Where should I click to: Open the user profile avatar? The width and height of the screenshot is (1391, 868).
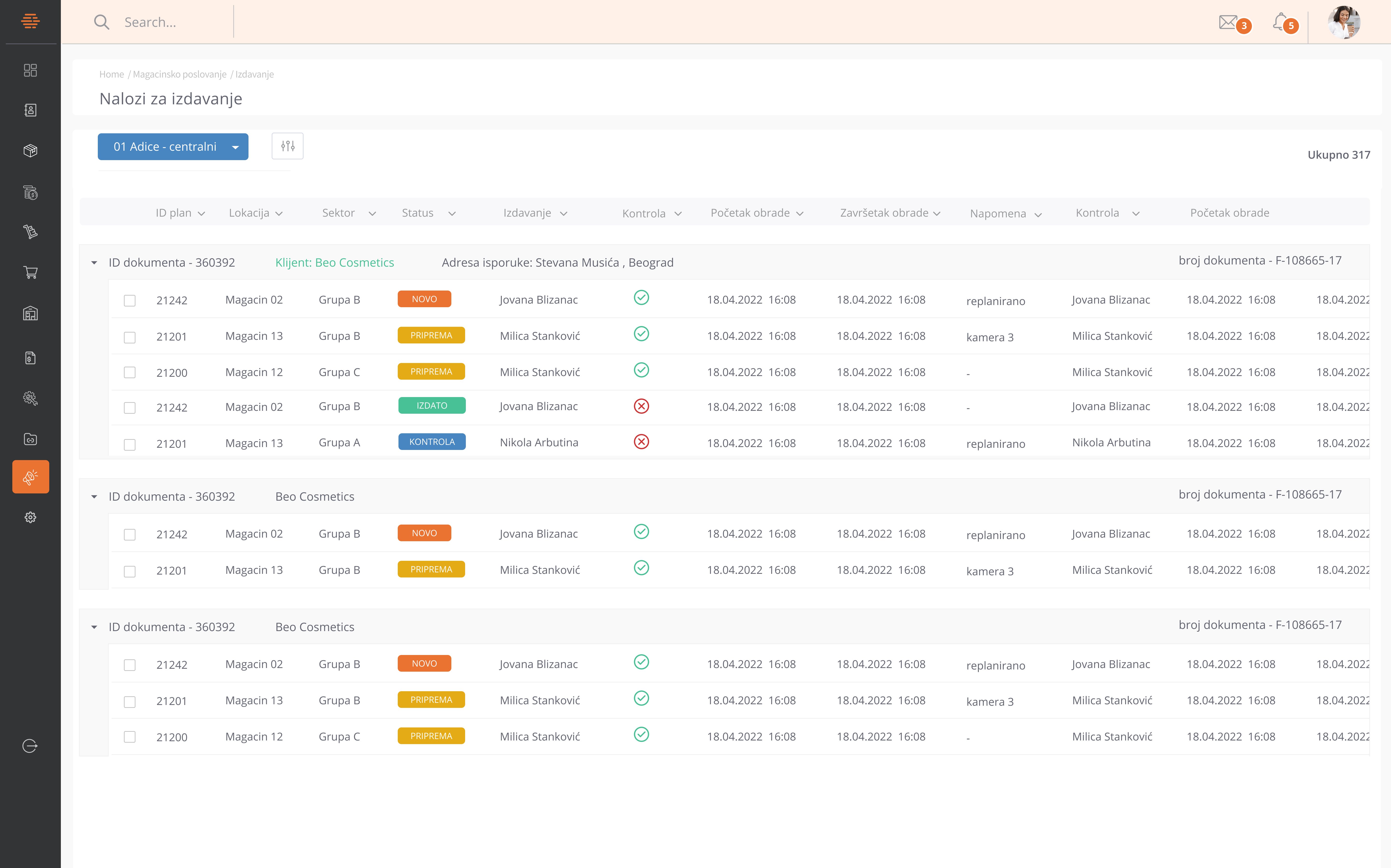pos(1344,22)
